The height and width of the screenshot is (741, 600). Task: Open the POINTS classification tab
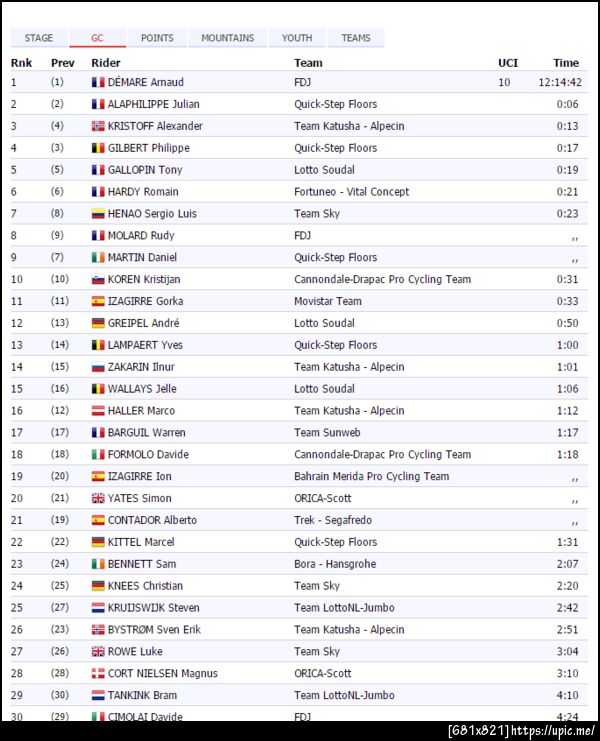(x=157, y=38)
